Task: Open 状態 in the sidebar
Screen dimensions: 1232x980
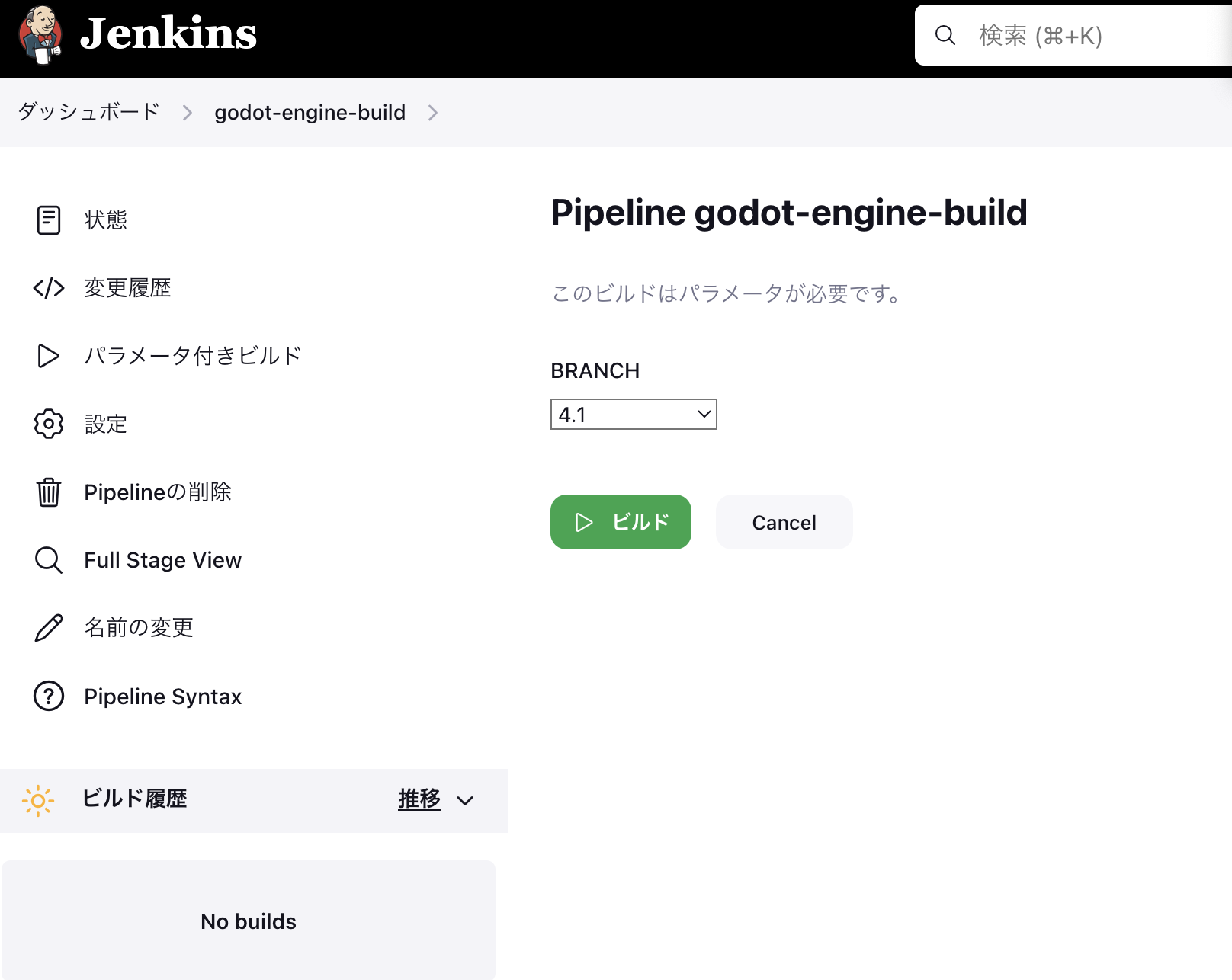Action: click(x=106, y=220)
